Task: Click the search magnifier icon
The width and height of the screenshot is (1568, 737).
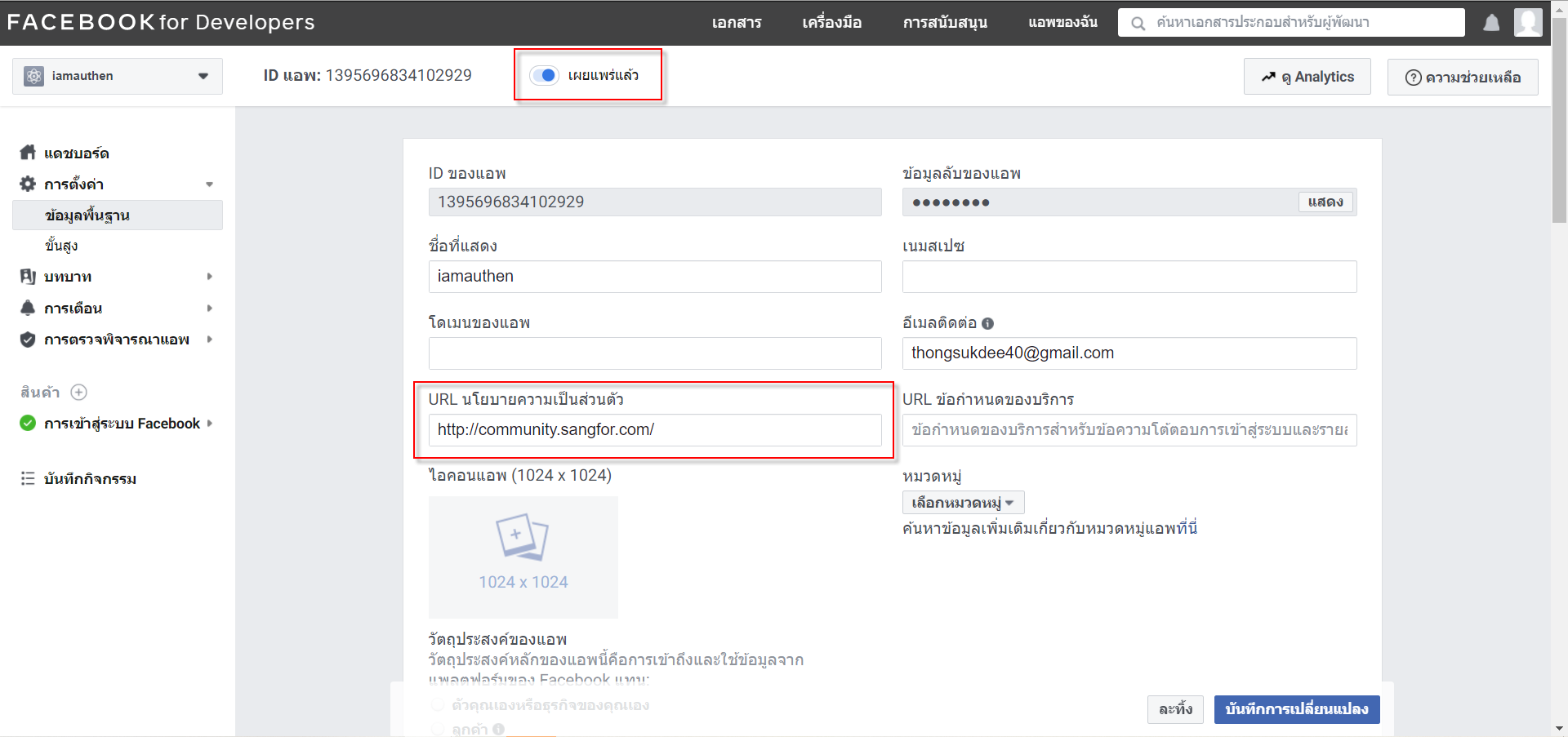Action: coord(1138,23)
